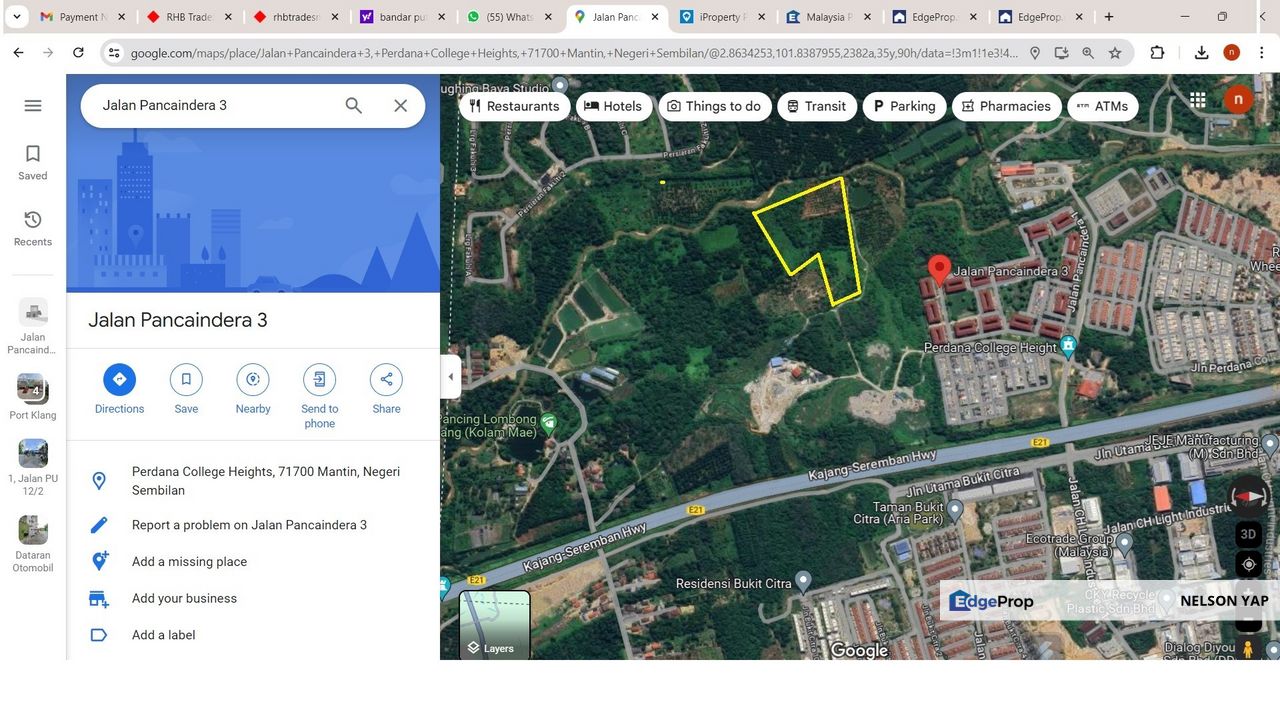Open Chrome three-dot menu
This screenshot has height=720, width=1280.
point(1261,53)
